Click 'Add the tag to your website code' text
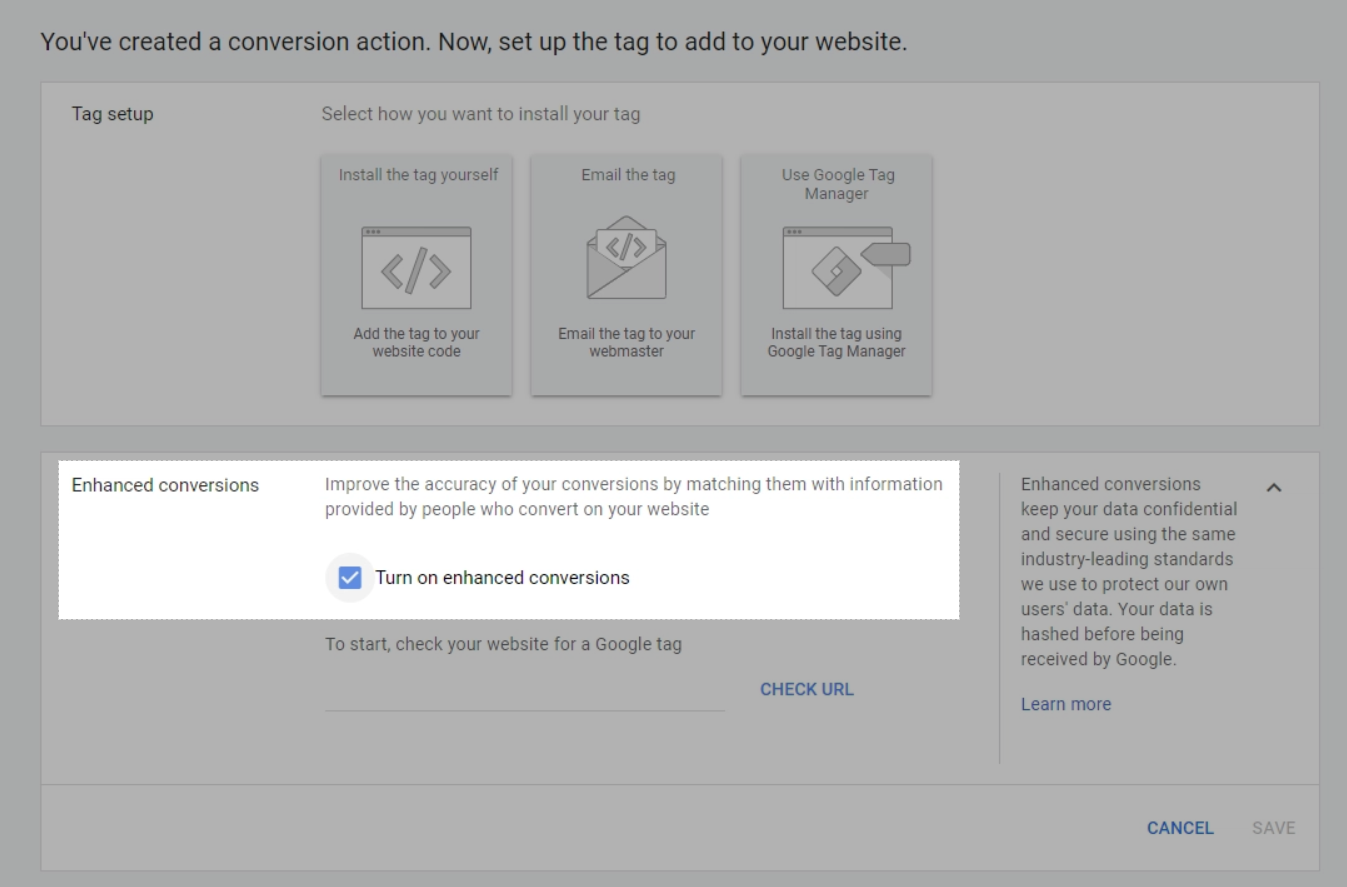Image resolution: width=1347 pixels, height=887 pixels. 416,342
